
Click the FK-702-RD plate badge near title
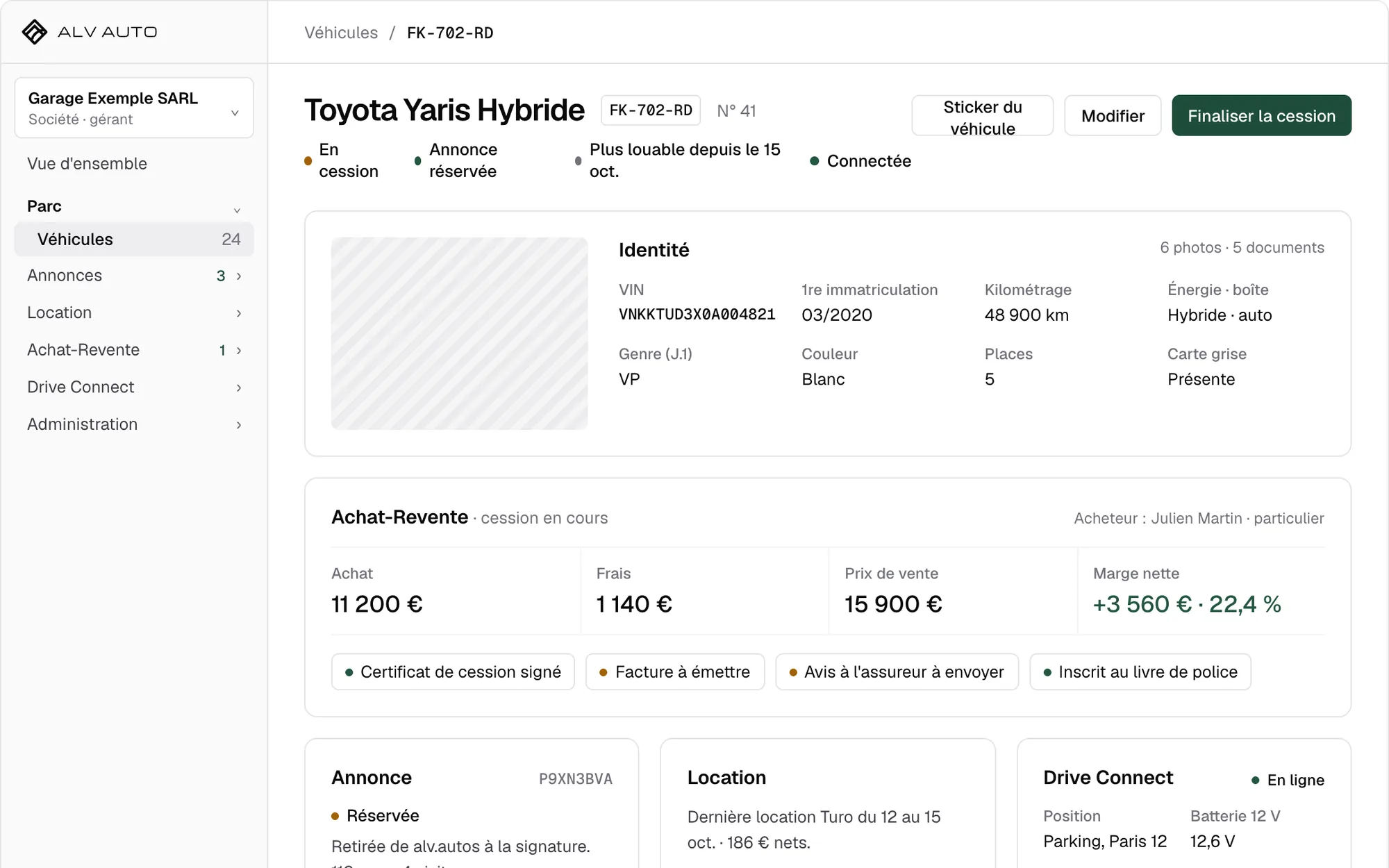[651, 110]
